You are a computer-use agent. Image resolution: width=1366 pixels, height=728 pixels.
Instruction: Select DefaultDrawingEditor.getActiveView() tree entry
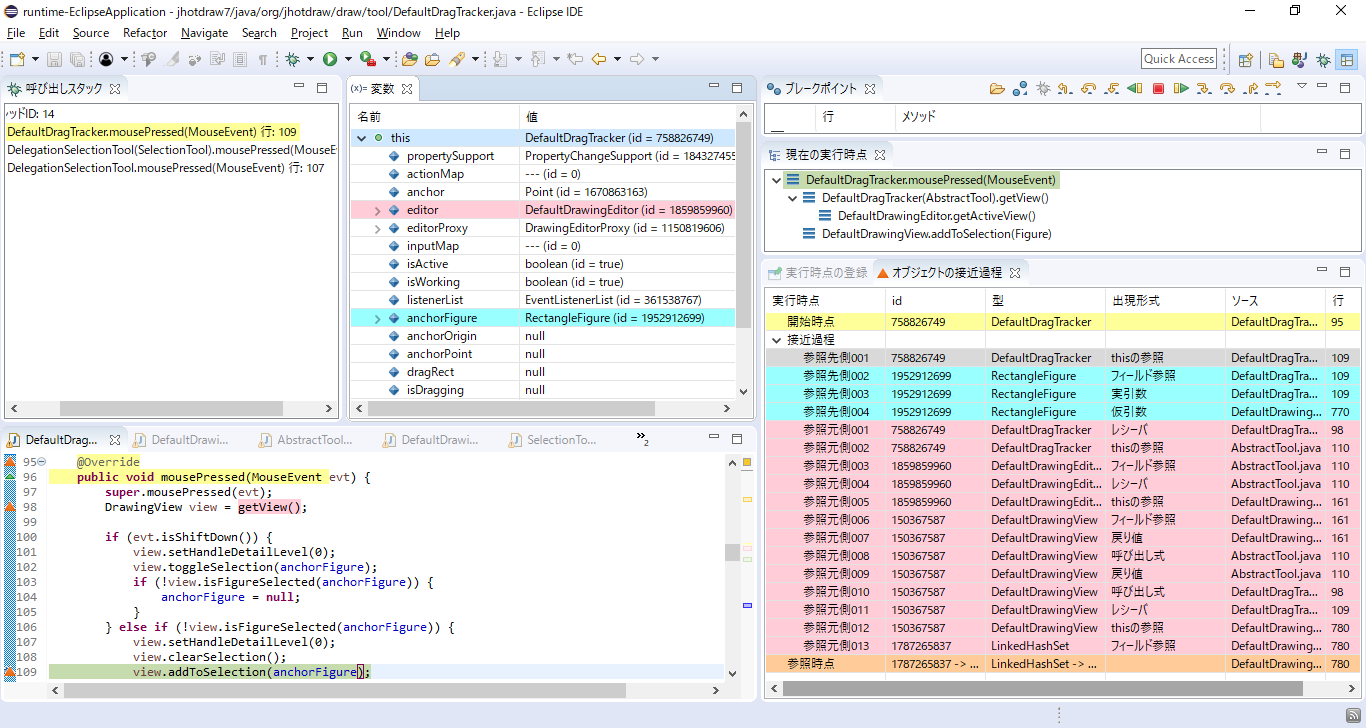click(x=936, y=216)
